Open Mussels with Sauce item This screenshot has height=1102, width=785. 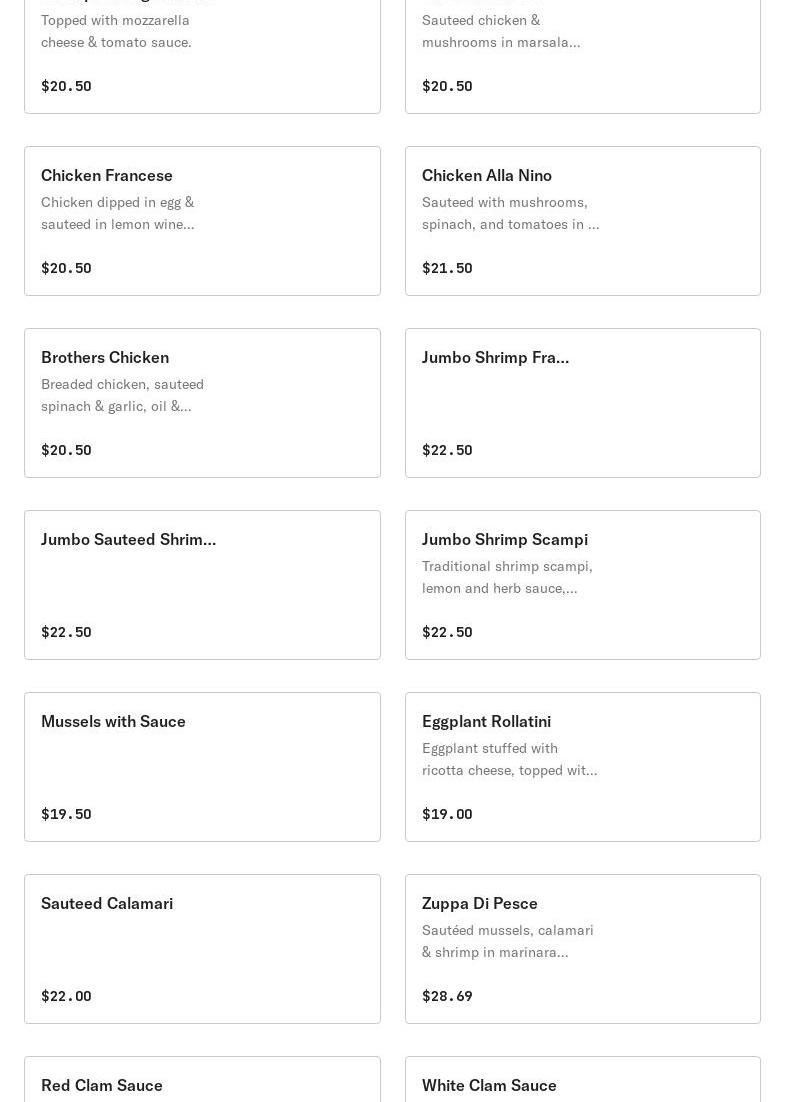pos(113,722)
